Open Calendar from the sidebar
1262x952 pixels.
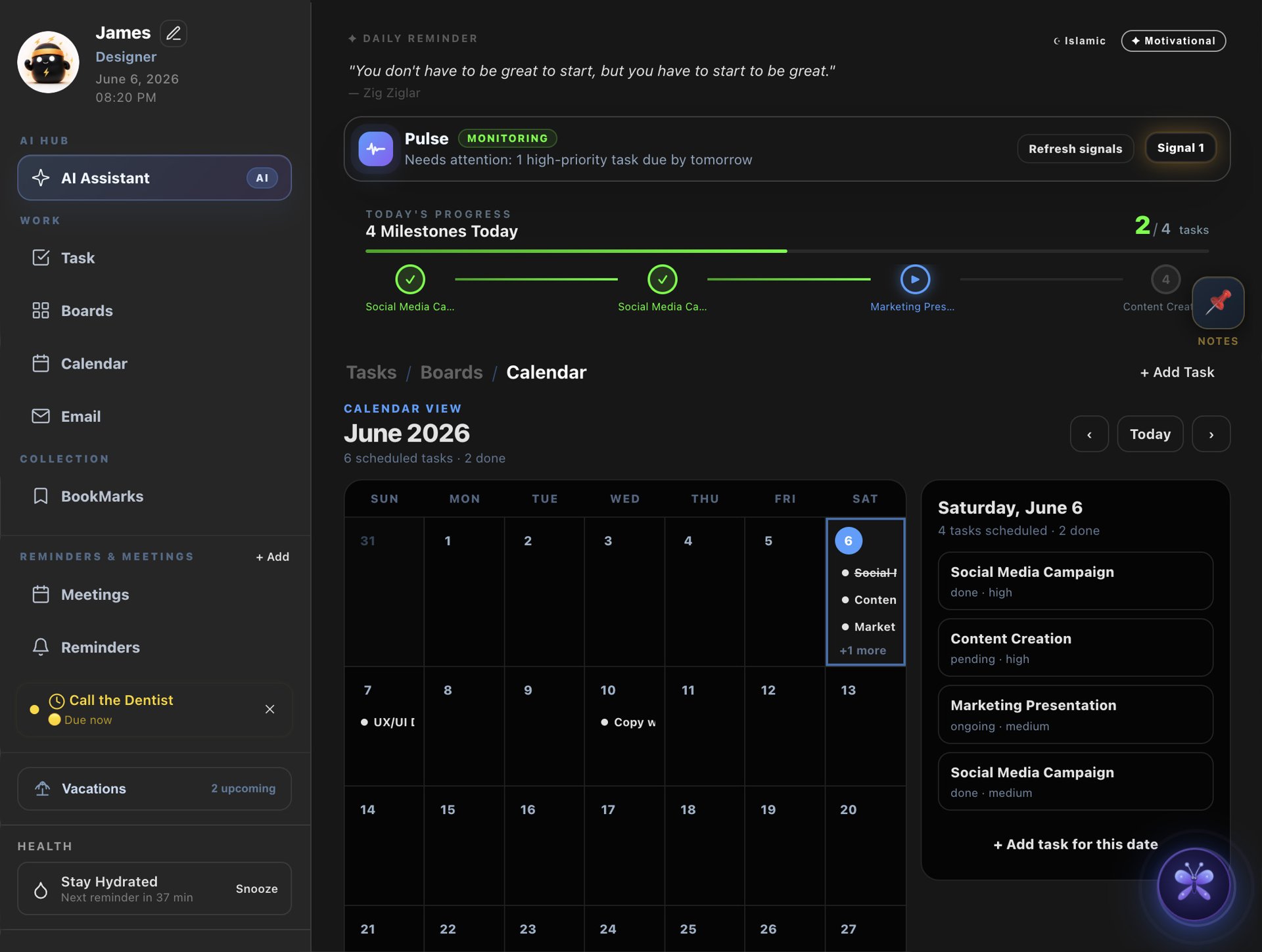tap(154, 363)
